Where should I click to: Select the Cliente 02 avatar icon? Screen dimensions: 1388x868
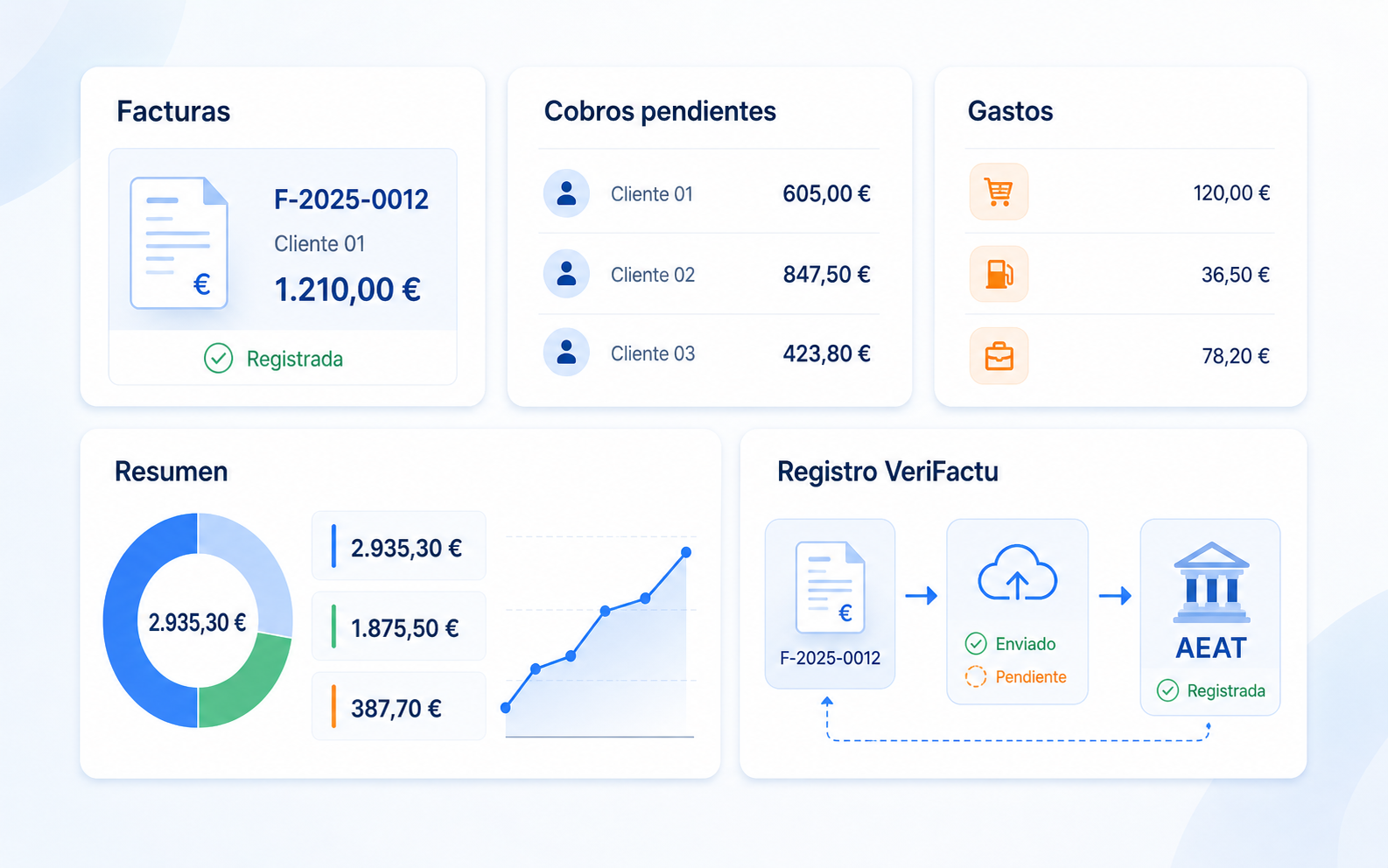[x=566, y=274]
